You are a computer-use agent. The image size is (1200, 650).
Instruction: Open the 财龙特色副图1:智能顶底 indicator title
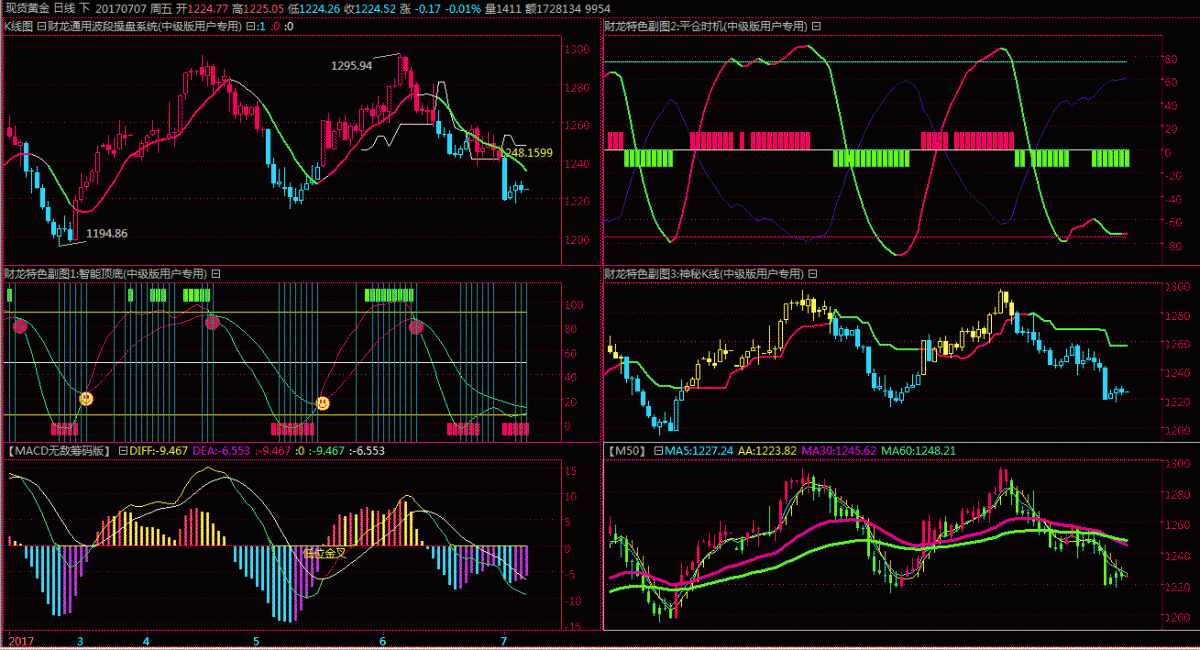tap(106, 273)
